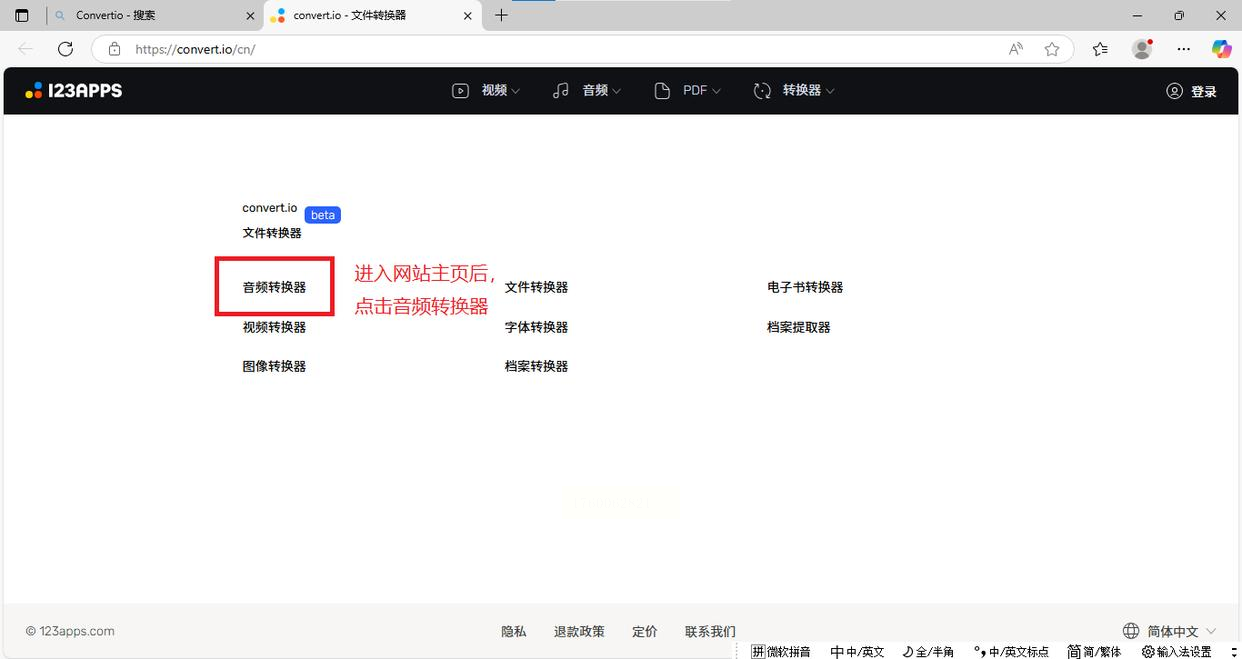Toggle 中/英文标点 punctuation mode
Screen dimensions: 1242x659
(1011, 651)
